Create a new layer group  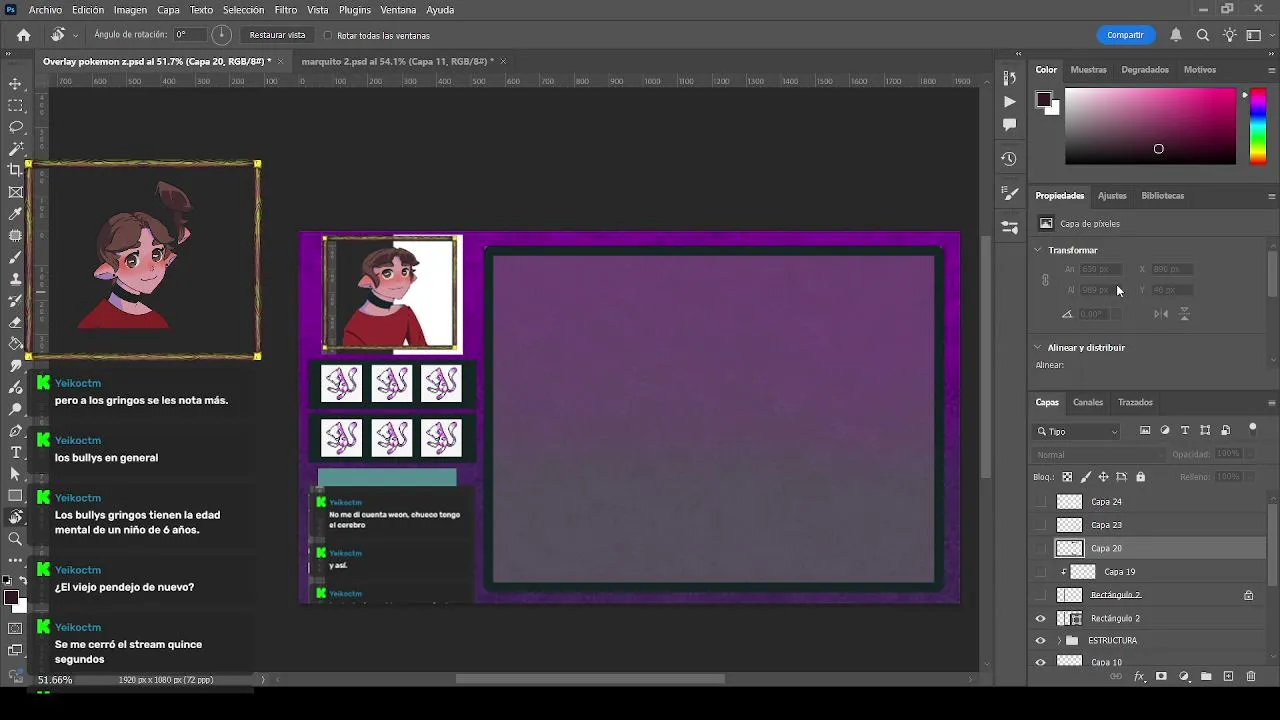tap(1206, 677)
